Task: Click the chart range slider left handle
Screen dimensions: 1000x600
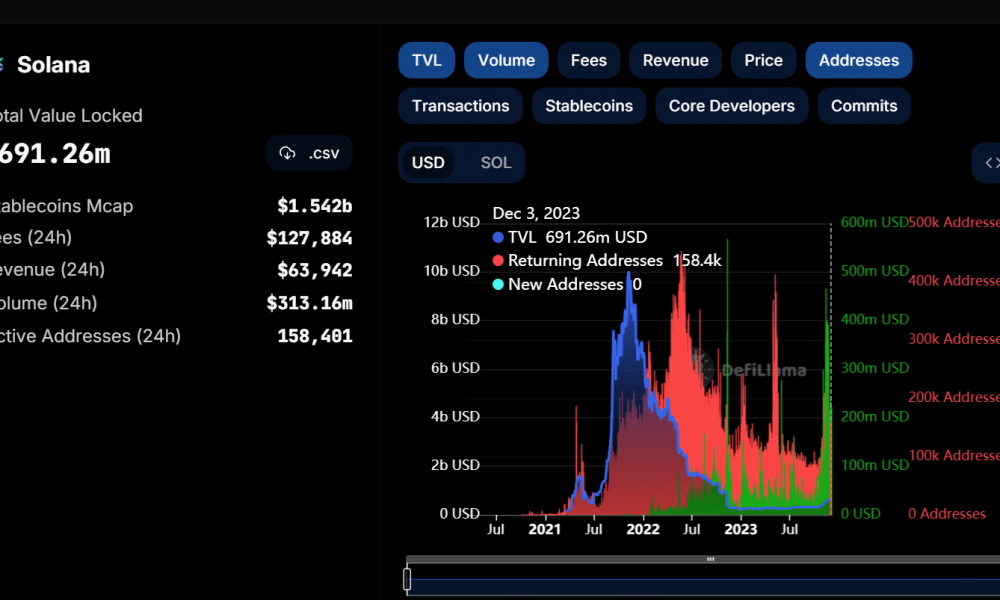Action: pyautogui.click(x=407, y=579)
